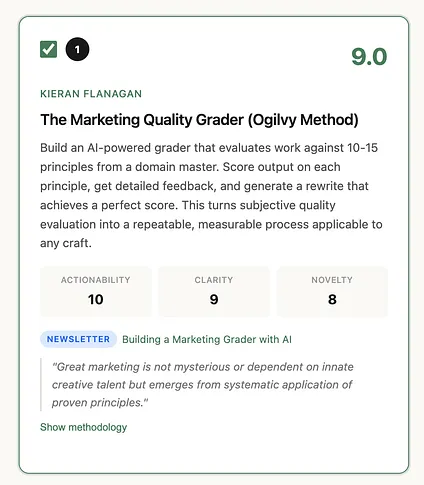Click the ACTIONABILITY heading label
The height and width of the screenshot is (485, 424).
[x=96, y=280]
